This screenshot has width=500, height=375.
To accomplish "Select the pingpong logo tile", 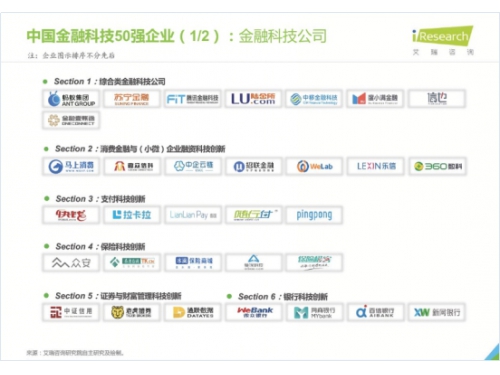I will (314, 215).
